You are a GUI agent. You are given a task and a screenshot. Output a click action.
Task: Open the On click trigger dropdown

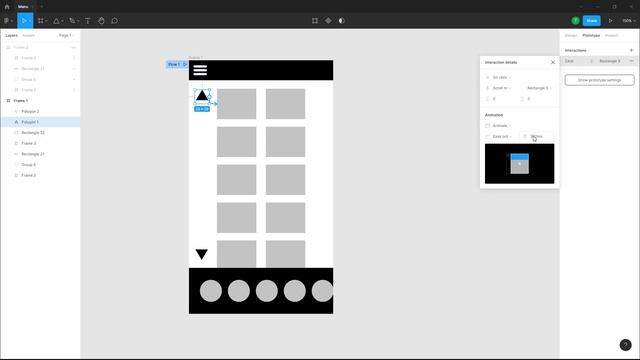[x=501, y=77]
